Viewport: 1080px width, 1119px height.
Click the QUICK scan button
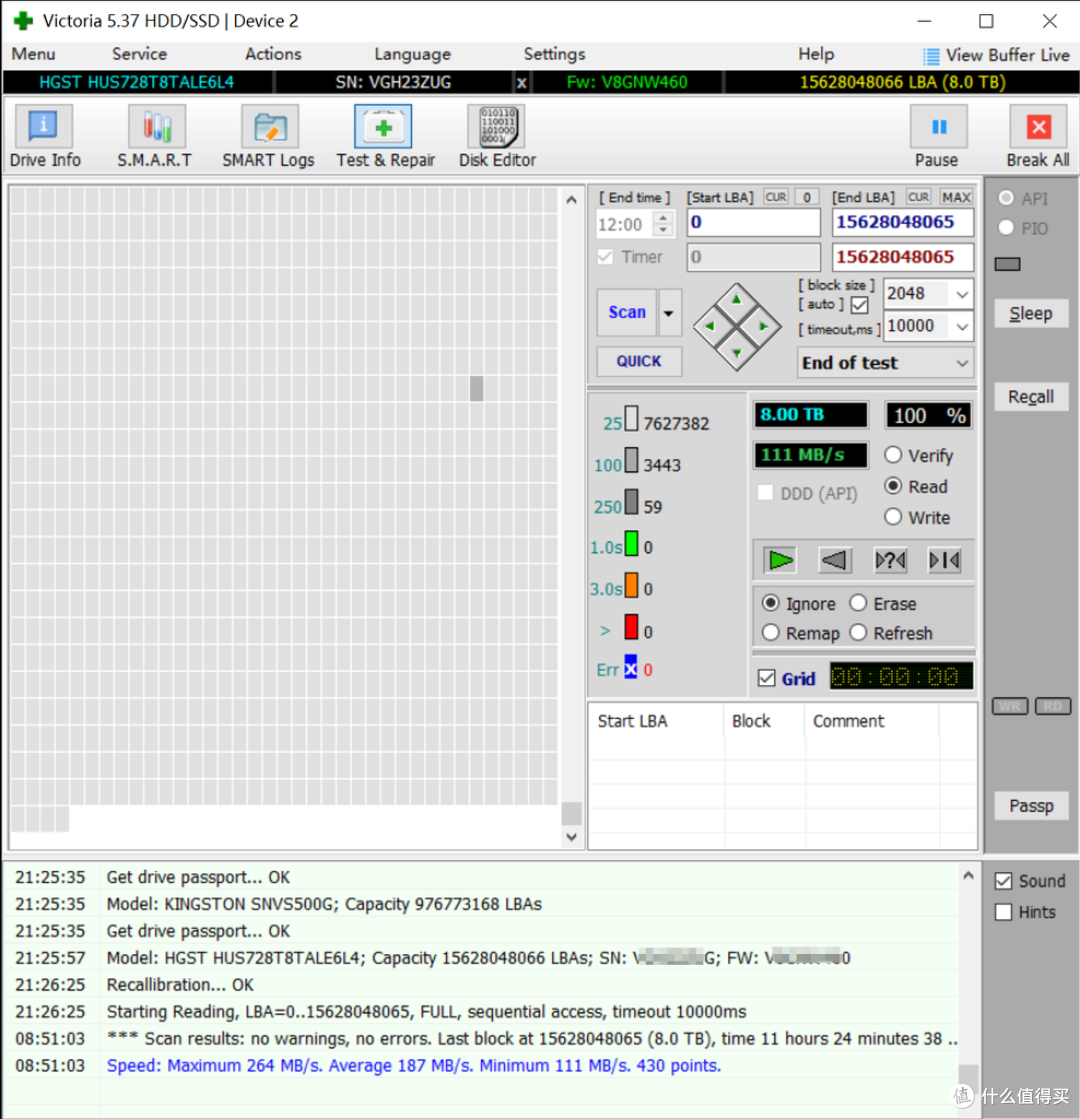[x=639, y=361]
